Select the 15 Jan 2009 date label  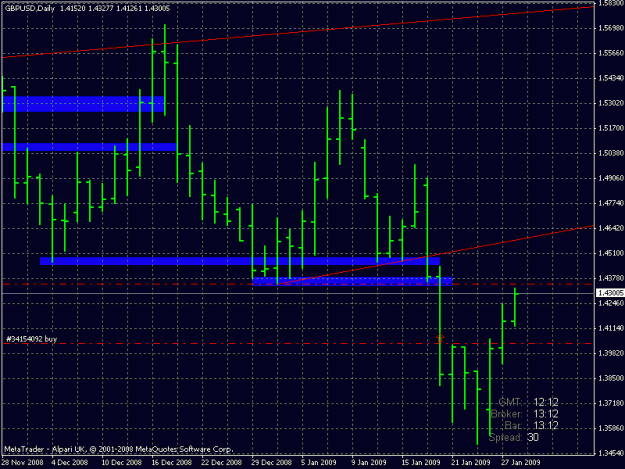click(x=421, y=463)
